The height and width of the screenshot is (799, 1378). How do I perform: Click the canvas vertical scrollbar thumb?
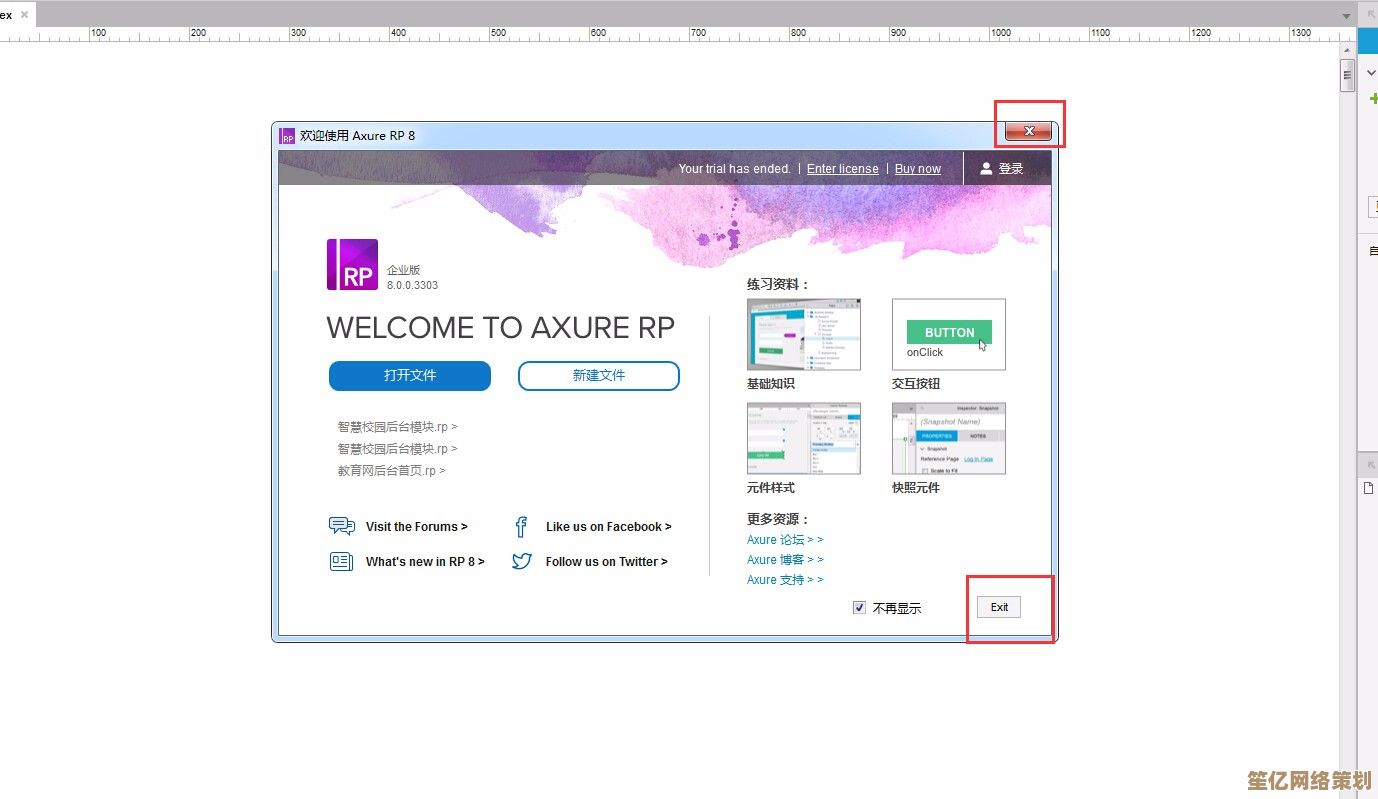1347,75
